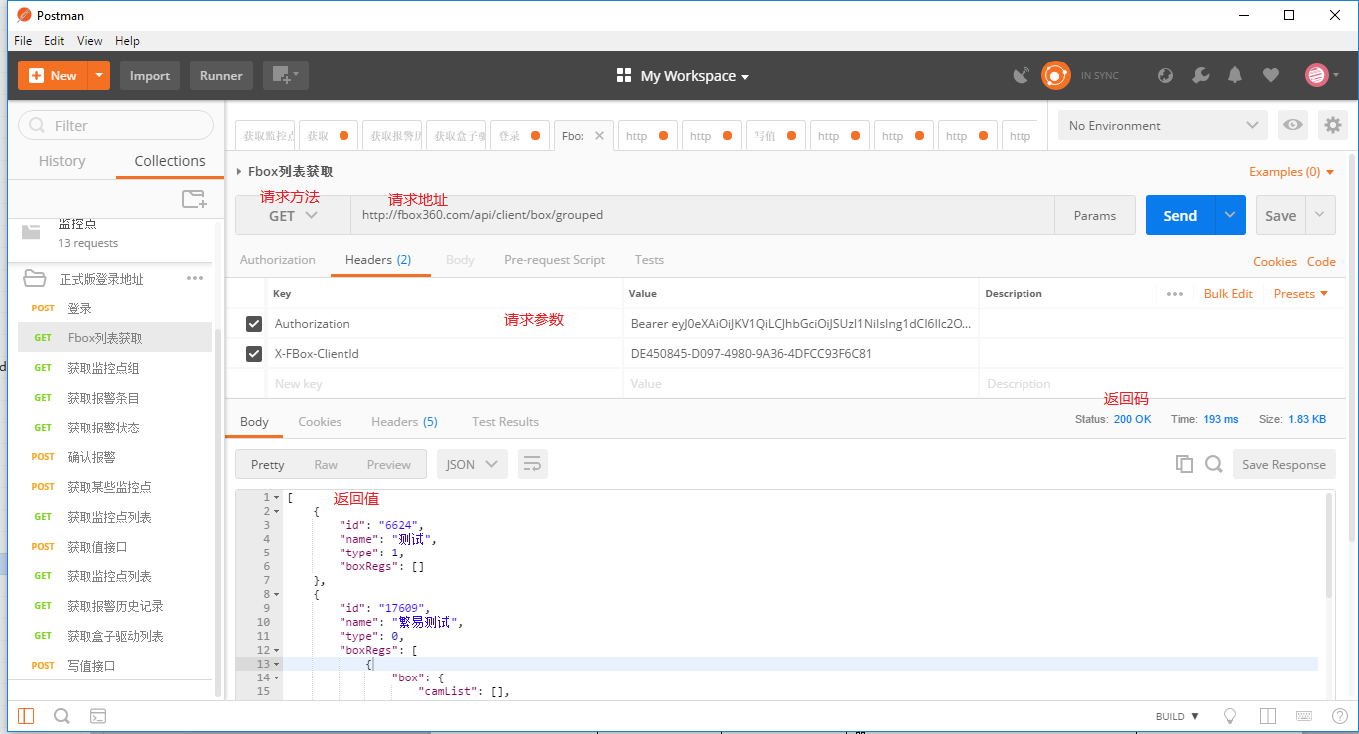Click the New key input cell
The height and width of the screenshot is (734, 1359).
coord(444,384)
